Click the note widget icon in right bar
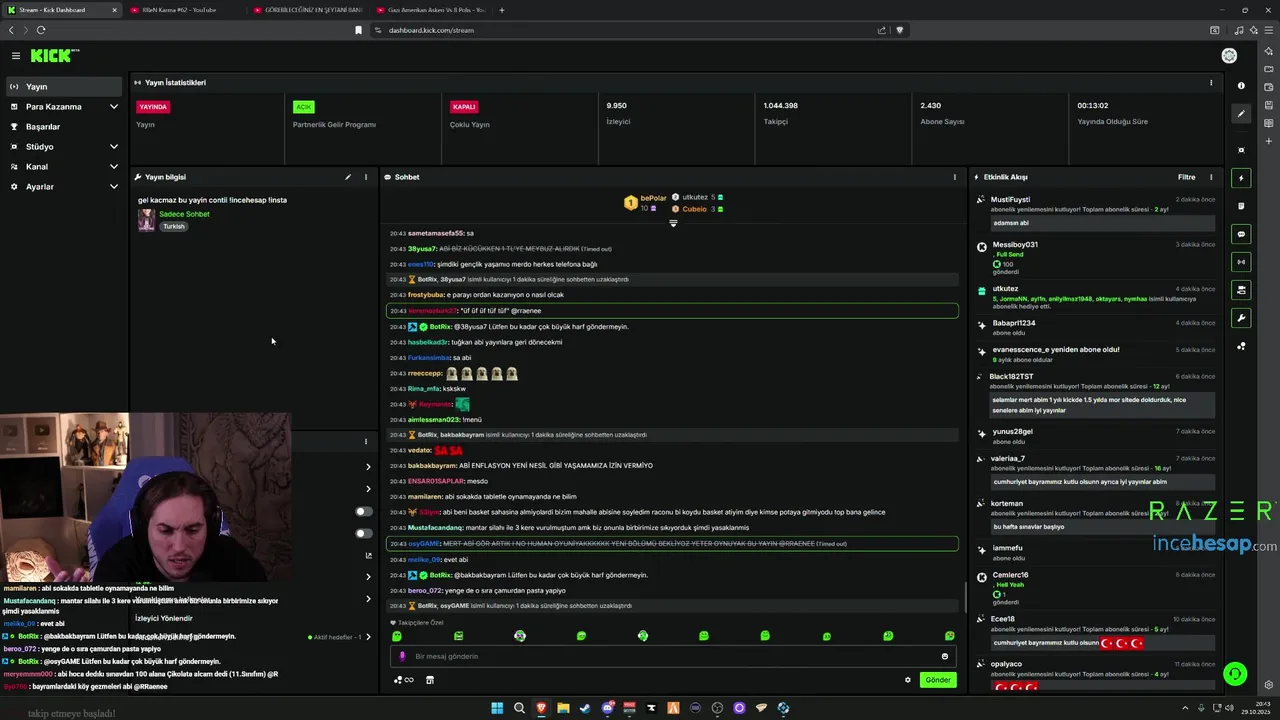 1241,206
